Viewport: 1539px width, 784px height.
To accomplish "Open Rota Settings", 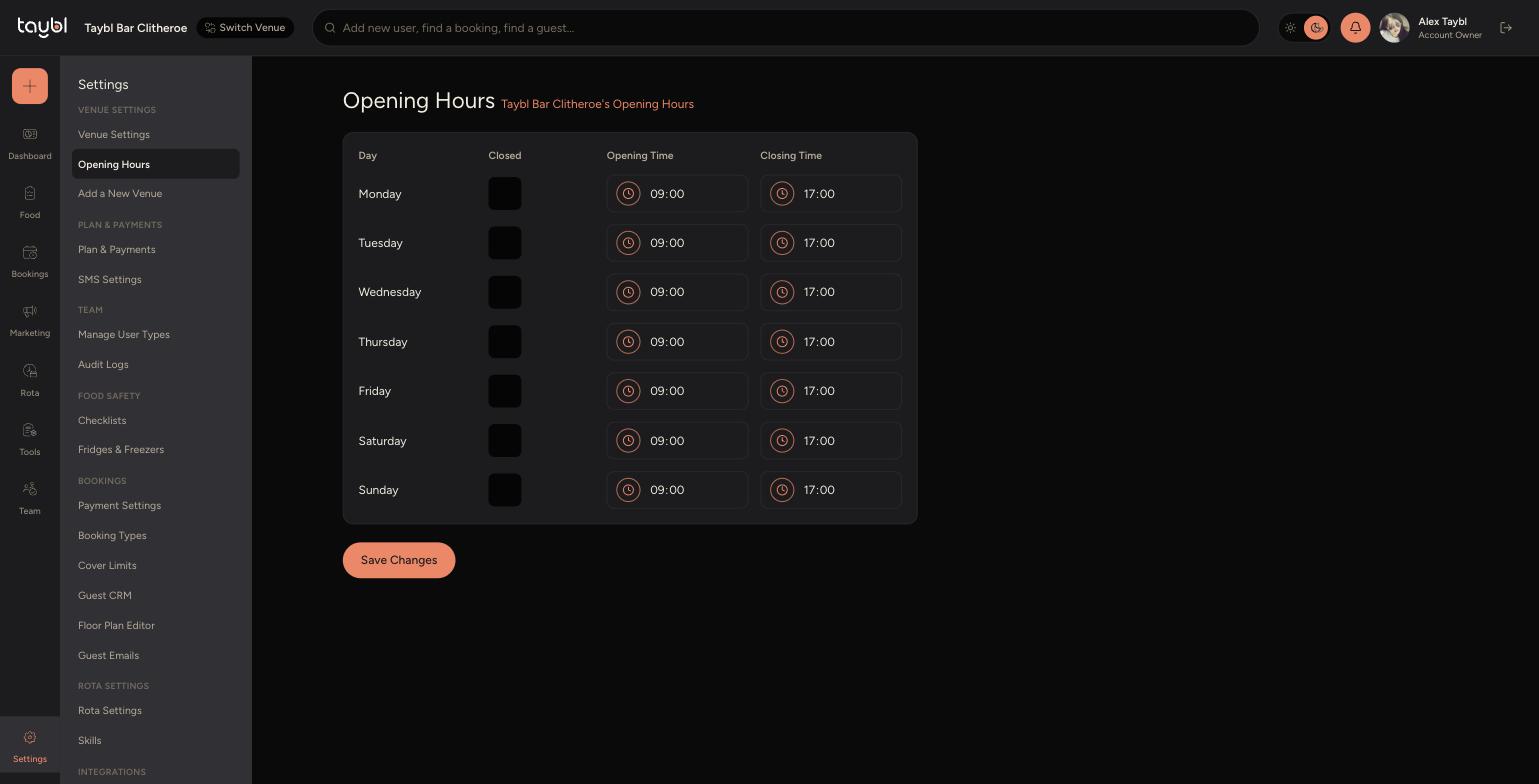I will pos(110,711).
